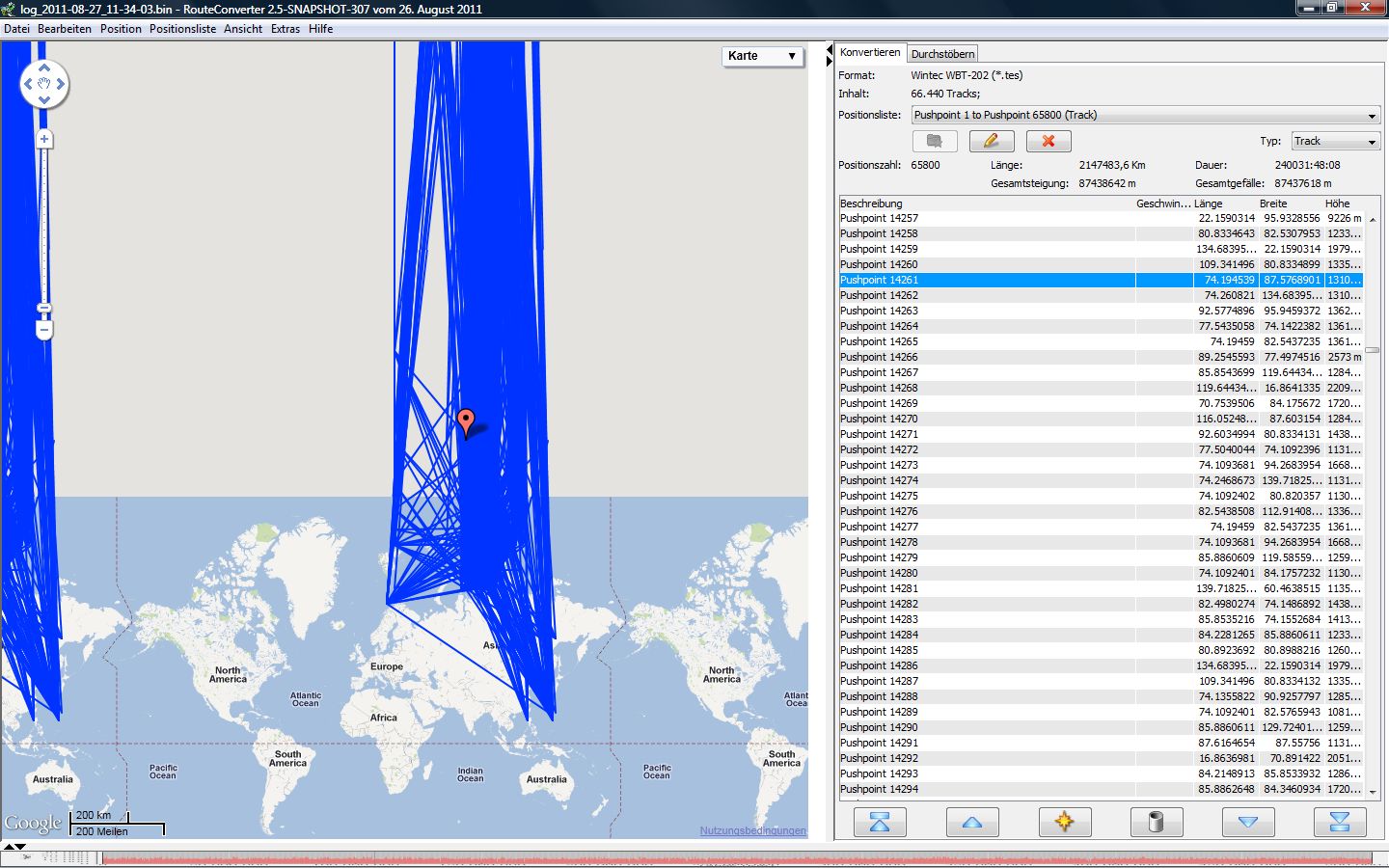The image size is (1389, 868).
Task: Click the Nutzungsbedingungen link on map
Action: (752, 830)
